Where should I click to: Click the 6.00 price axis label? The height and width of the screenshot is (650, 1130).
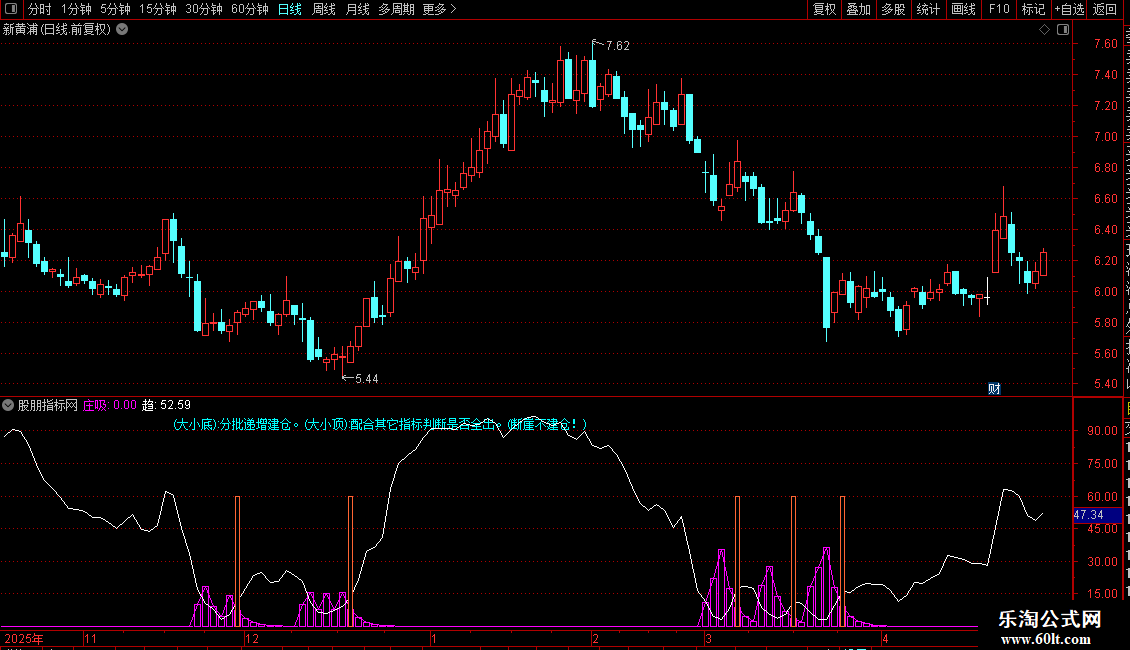[x=1105, y=292]
